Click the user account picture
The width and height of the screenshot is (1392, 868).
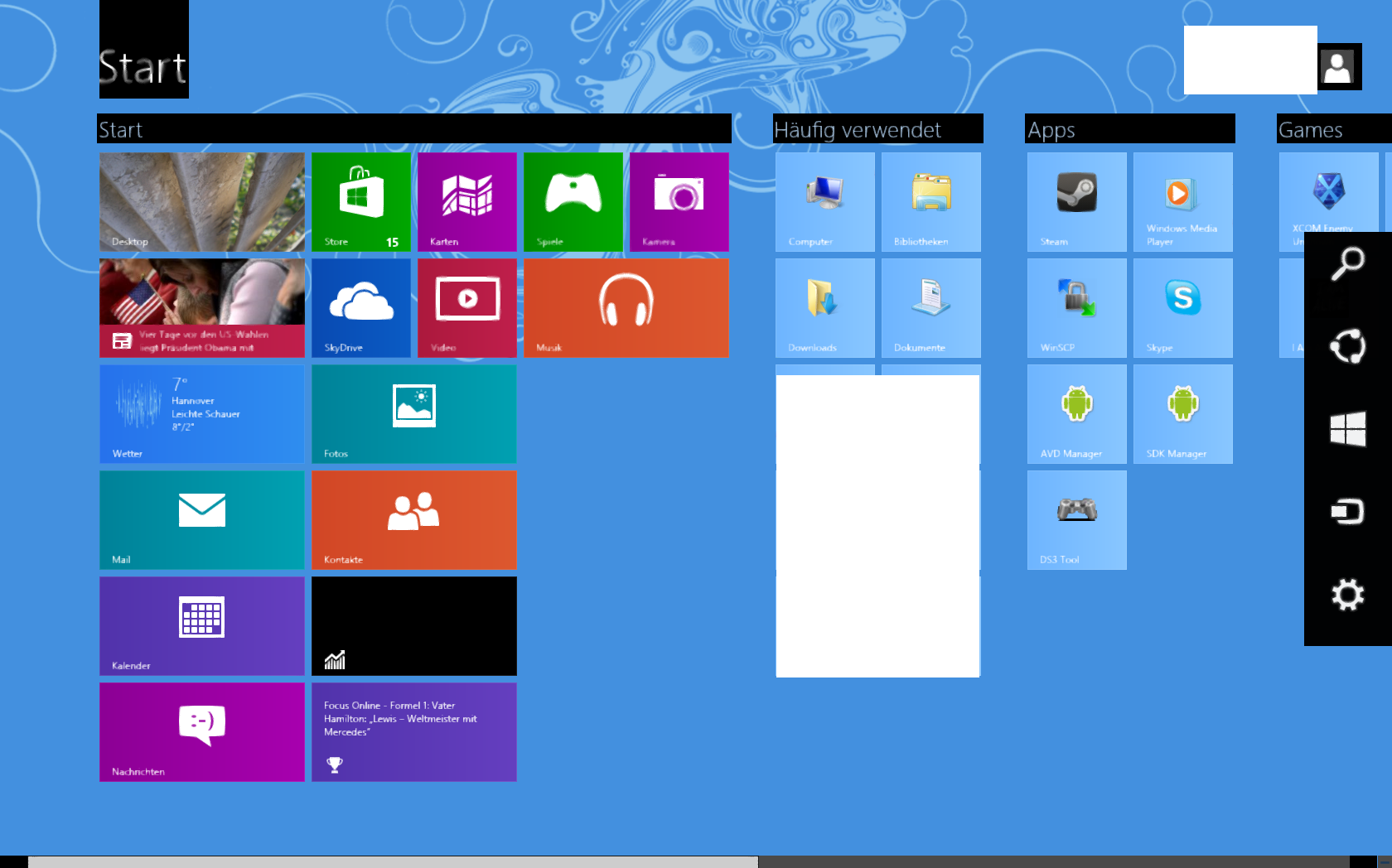pos(1338,67)
